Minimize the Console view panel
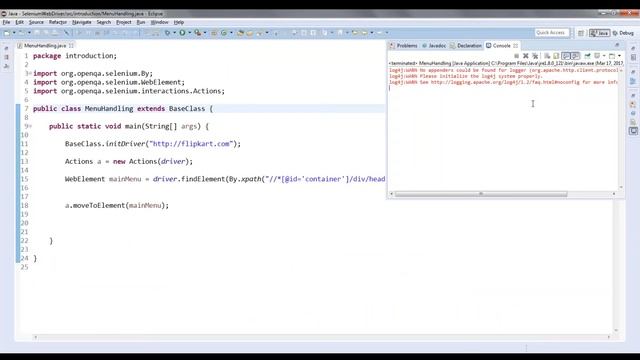Viewport: 640px width, 360px height. point(617,45)
